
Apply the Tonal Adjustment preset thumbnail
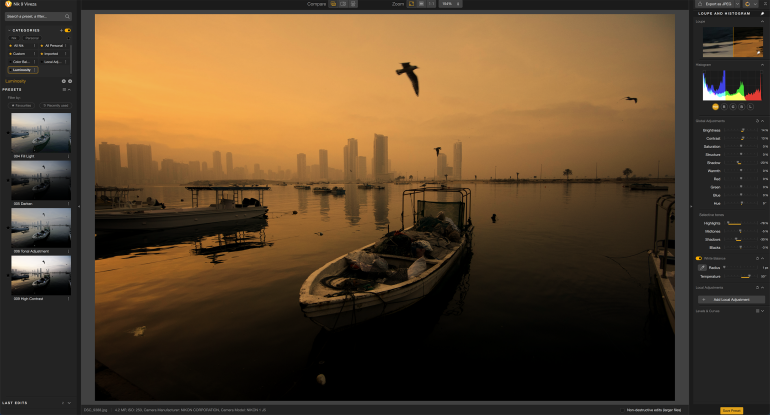tap(41, 227)
